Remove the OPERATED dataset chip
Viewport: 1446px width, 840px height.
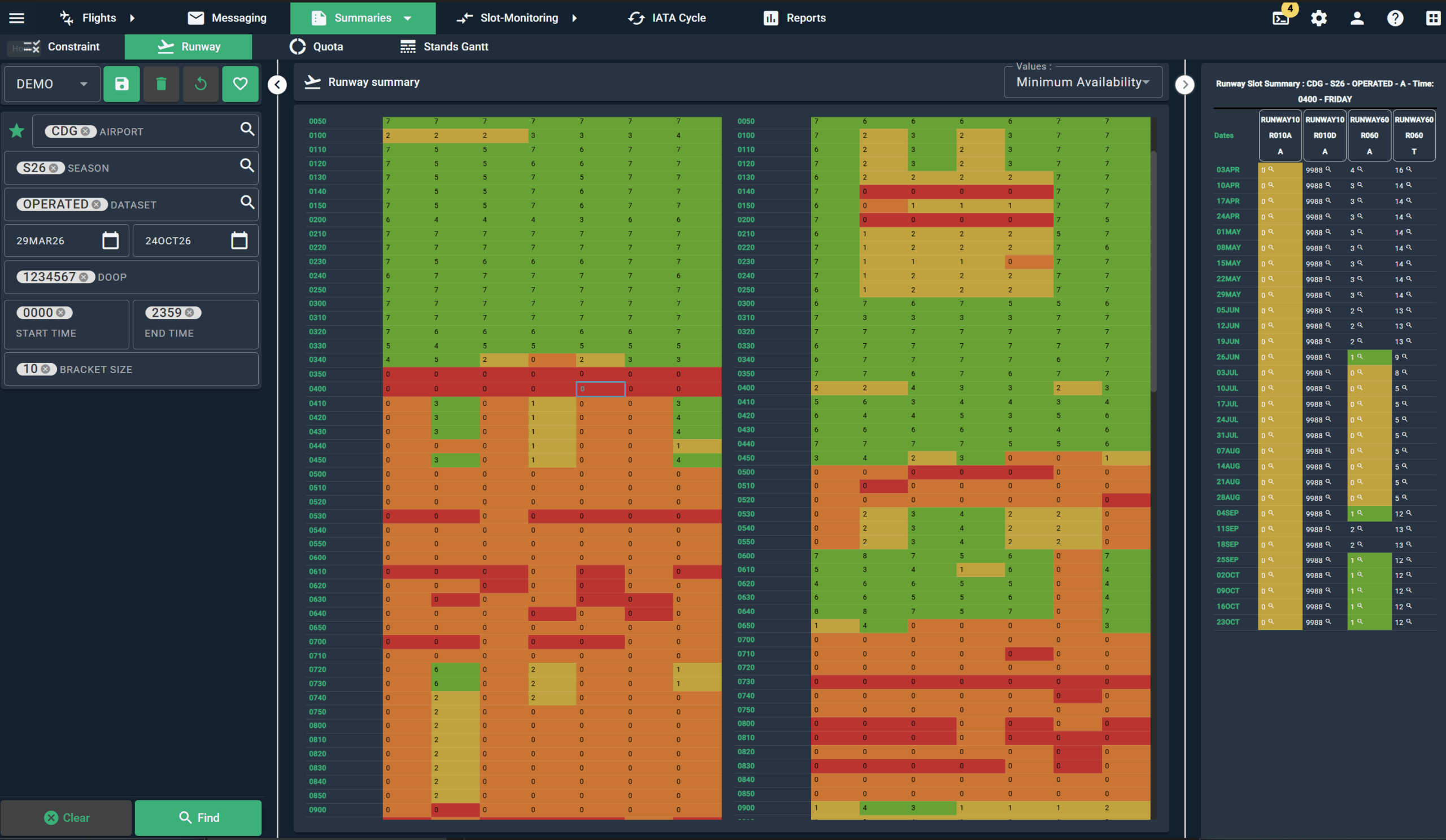[97, 205]
